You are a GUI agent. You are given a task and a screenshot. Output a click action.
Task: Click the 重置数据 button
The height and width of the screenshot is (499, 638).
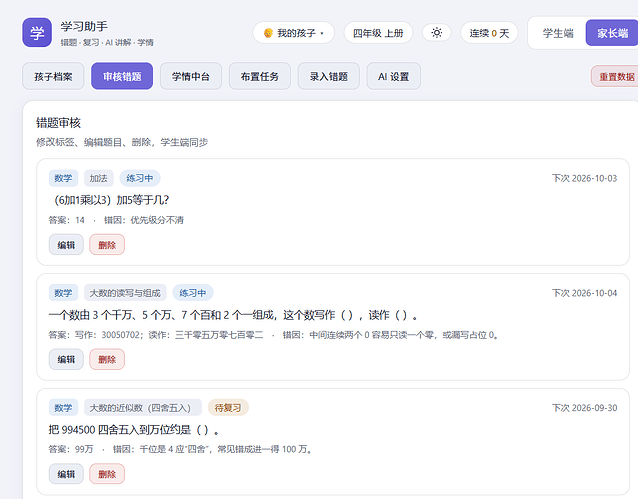[x=616, y=76]
